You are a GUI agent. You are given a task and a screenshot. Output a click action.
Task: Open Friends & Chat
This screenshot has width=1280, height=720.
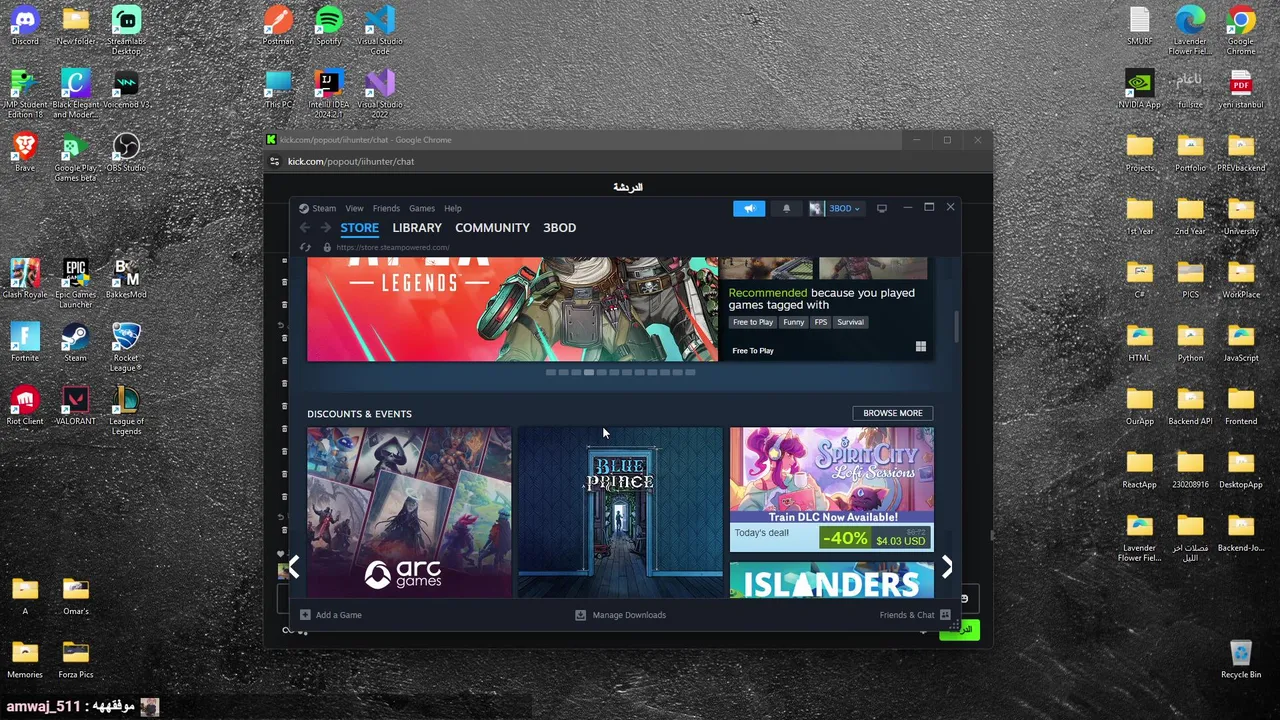point(914,615)
